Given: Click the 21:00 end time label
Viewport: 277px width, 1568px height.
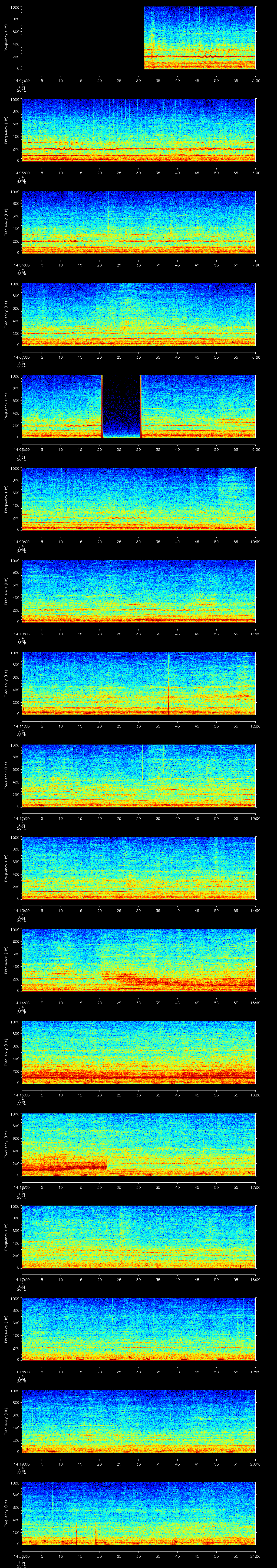Looking at the screenshot, I should tap(255, 1556).
